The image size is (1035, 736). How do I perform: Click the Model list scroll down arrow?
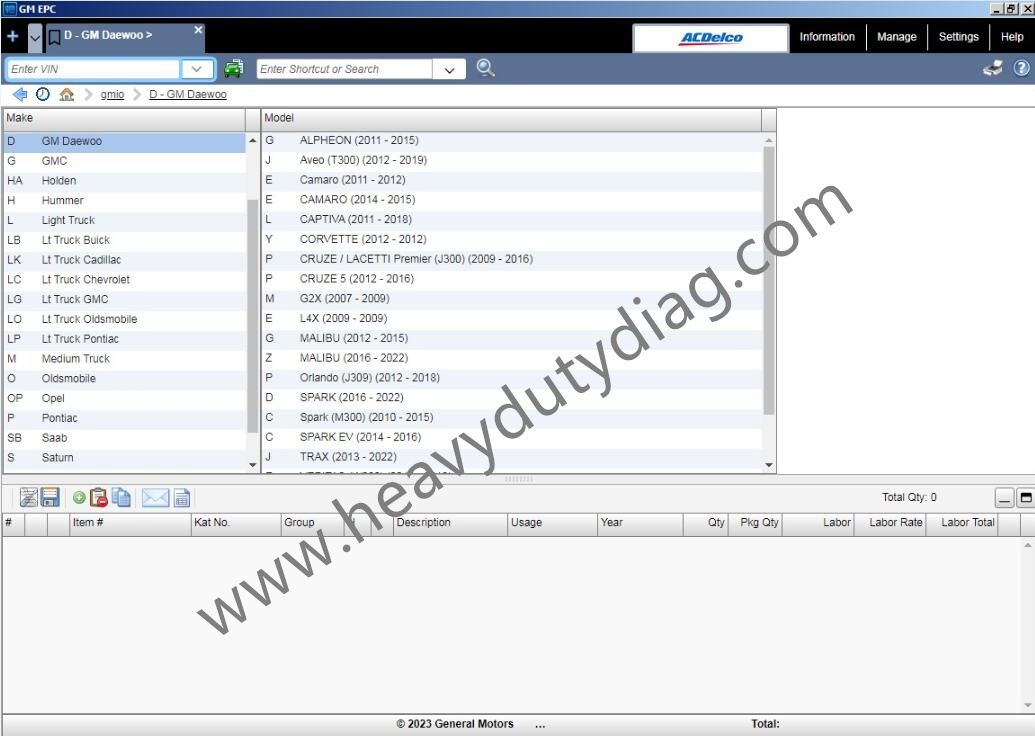pos(769,465)
